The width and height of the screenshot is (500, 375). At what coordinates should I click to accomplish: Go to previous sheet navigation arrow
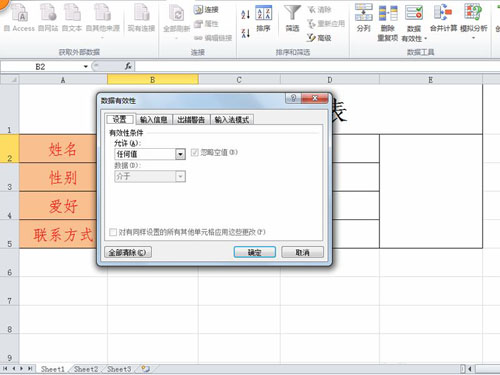point(14,369)
